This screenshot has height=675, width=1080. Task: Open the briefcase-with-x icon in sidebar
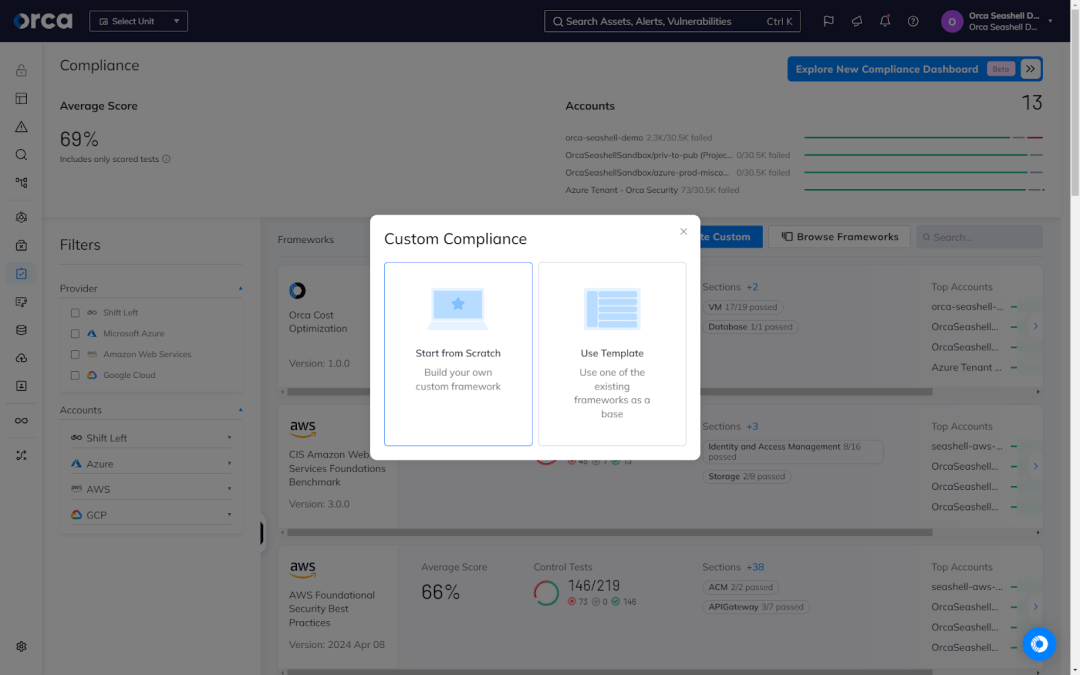pos(21,245)
